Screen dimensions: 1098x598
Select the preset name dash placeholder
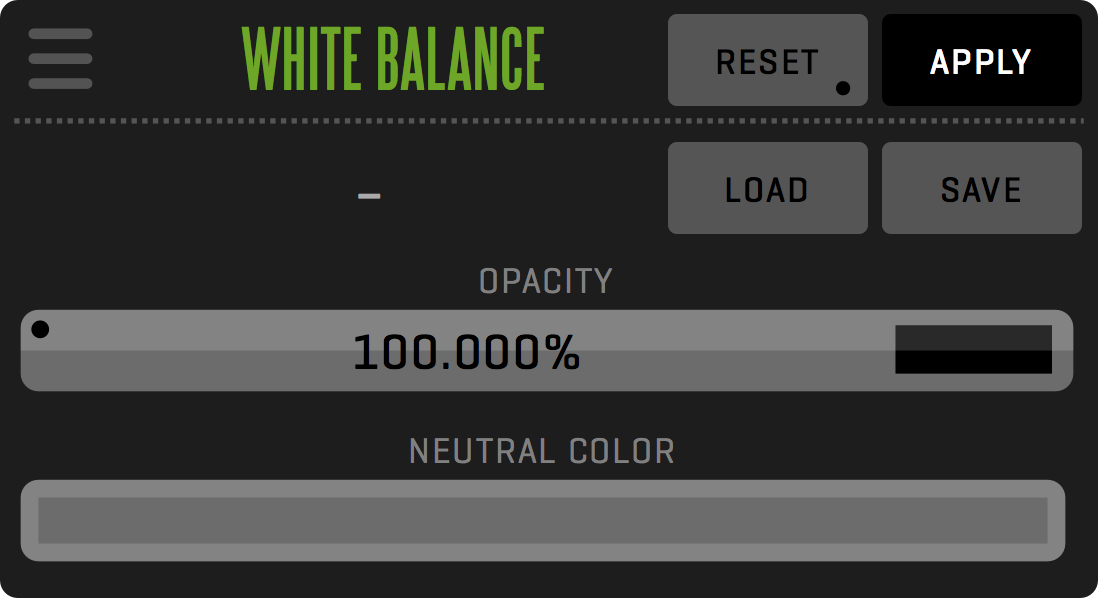pyautogui.click(x=369, y=196)
